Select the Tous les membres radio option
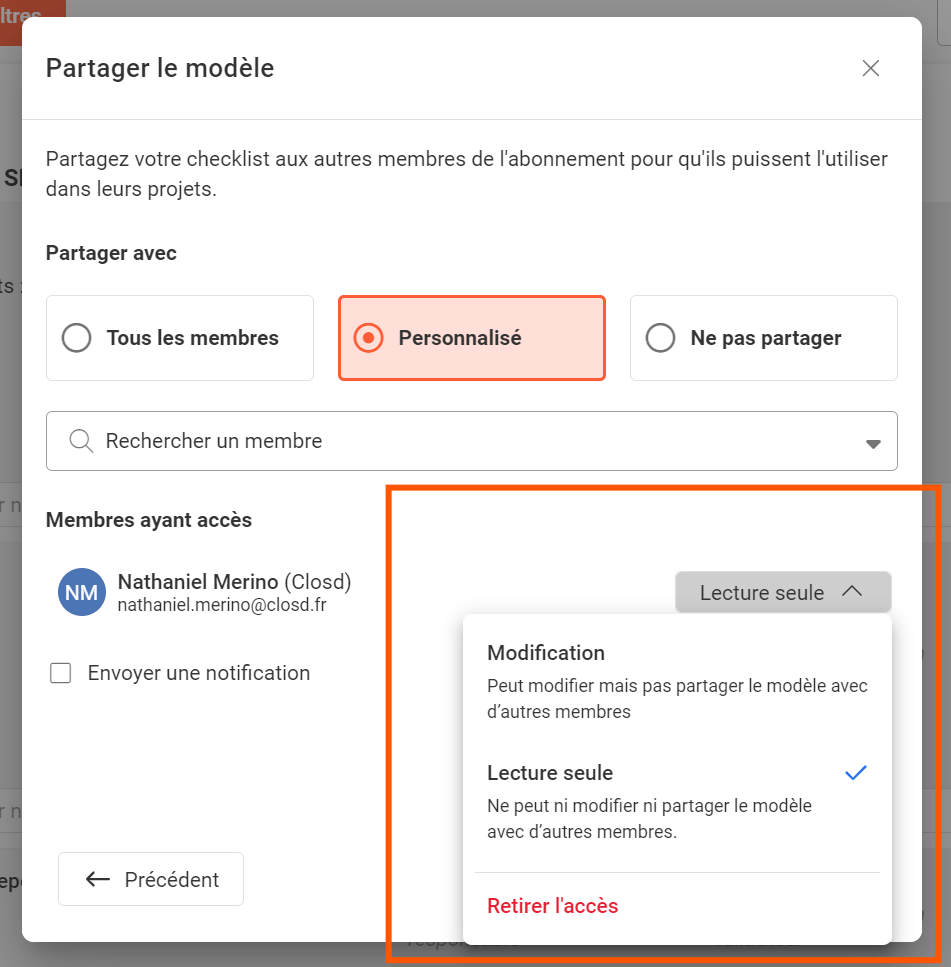Screen dimensions: 951x967 pos(77,338)
